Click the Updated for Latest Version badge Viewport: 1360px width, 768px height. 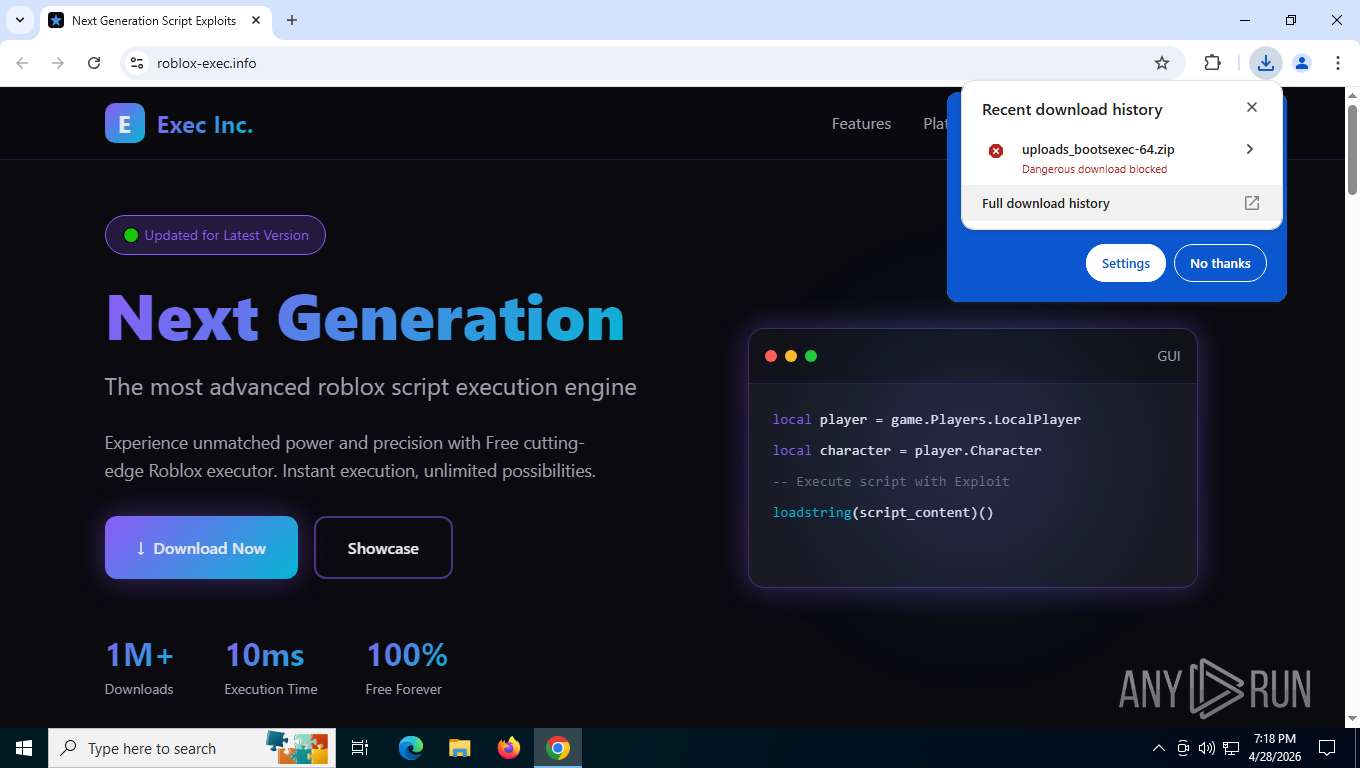(x=215, y=235)
